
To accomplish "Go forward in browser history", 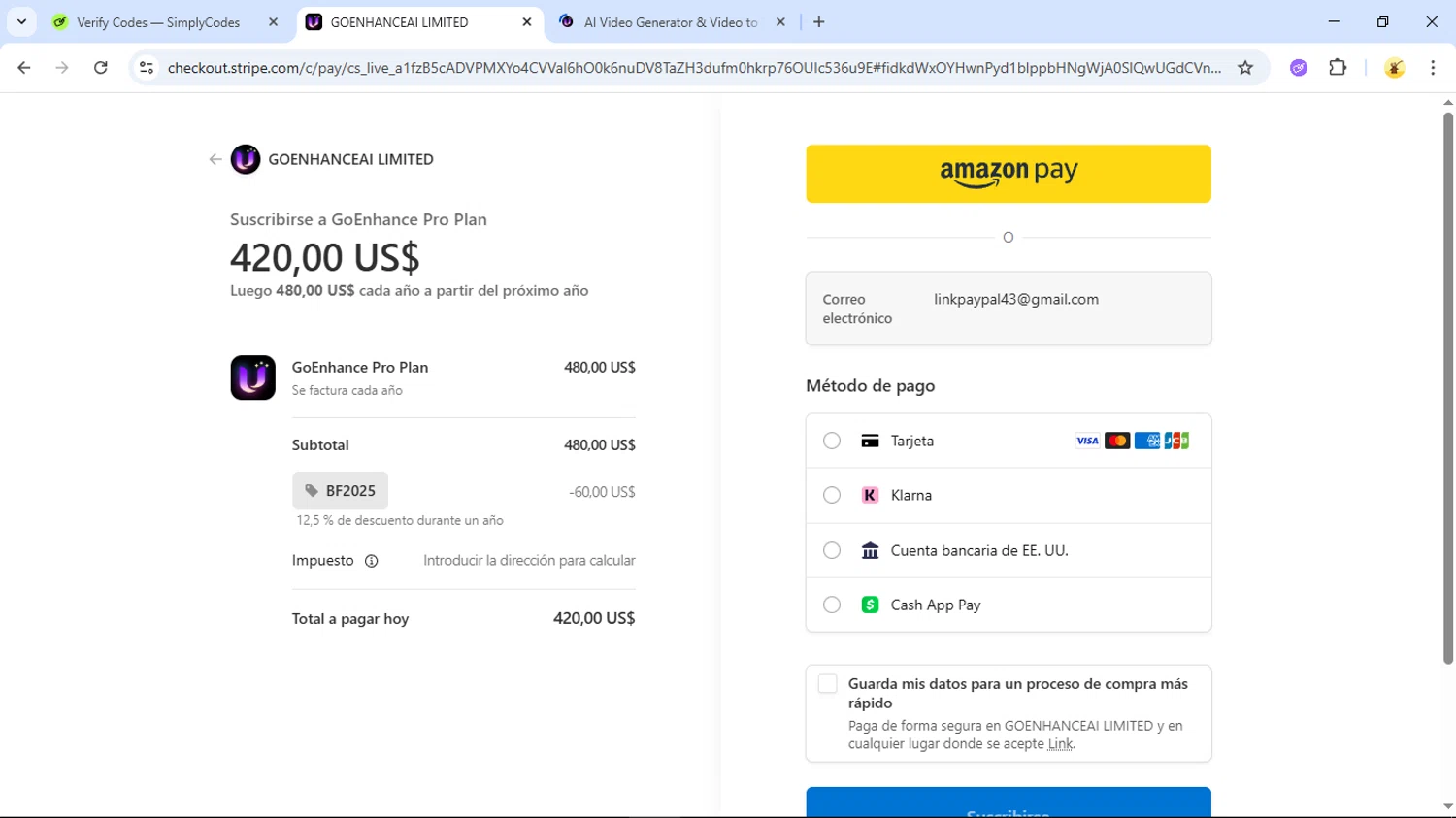I will [62, 68].
